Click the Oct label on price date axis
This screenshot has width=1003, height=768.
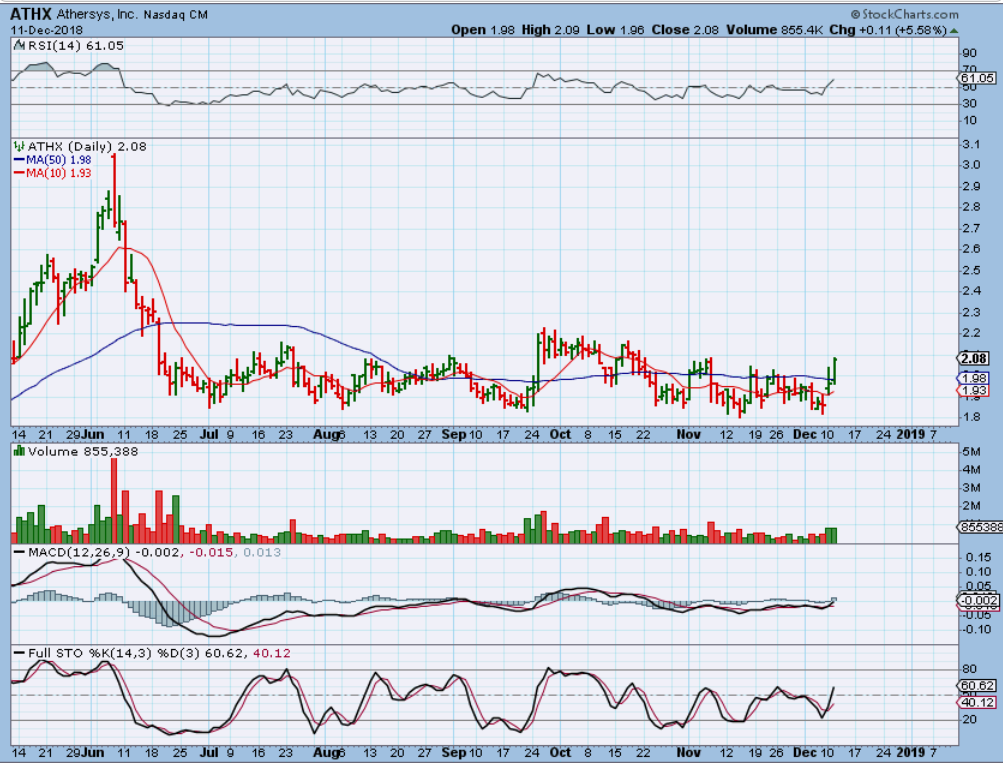(560, 435)
